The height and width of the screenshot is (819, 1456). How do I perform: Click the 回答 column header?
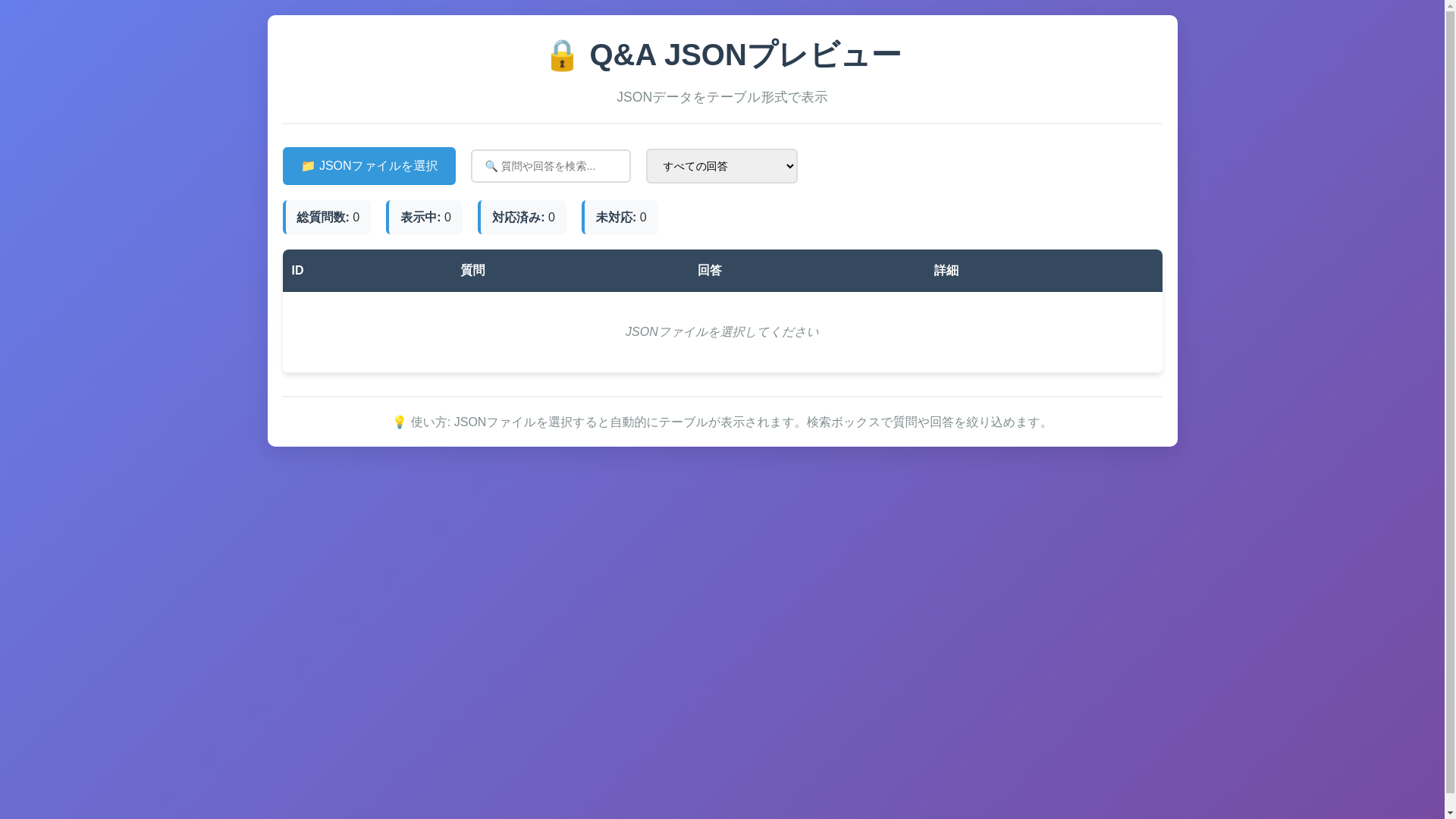807,271
